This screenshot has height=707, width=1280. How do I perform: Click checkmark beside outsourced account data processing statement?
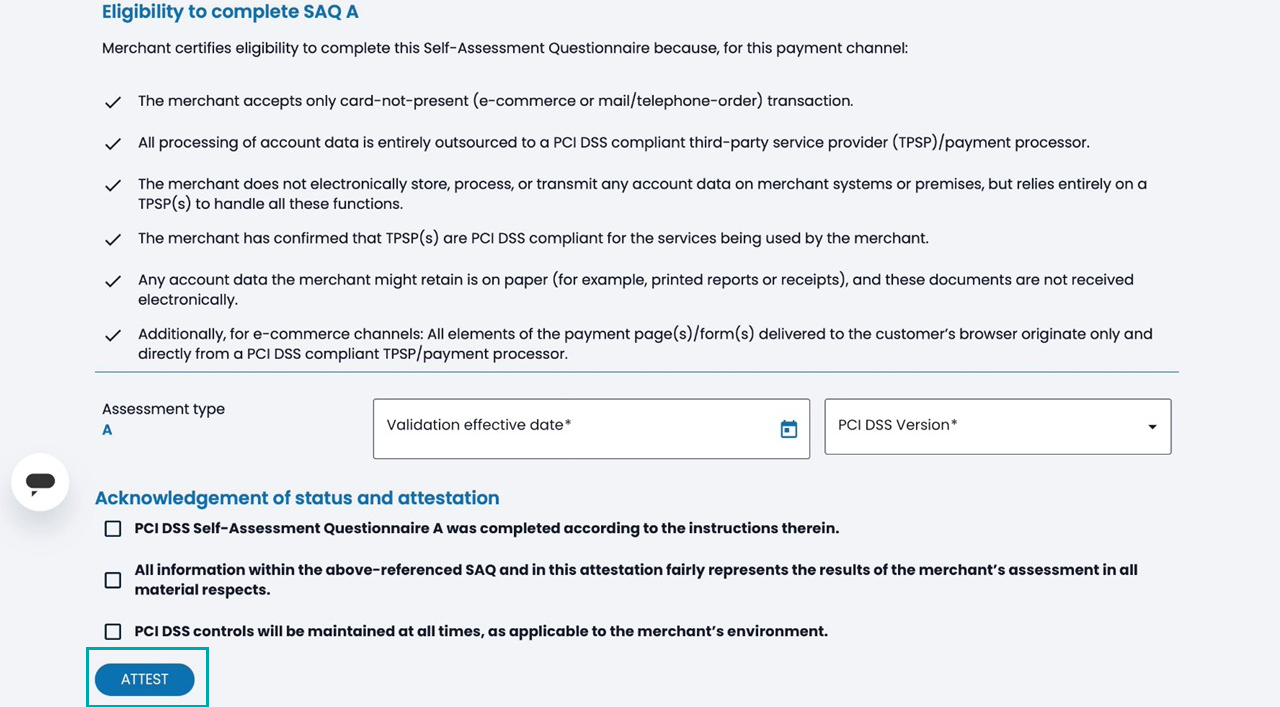coord(113,144)
